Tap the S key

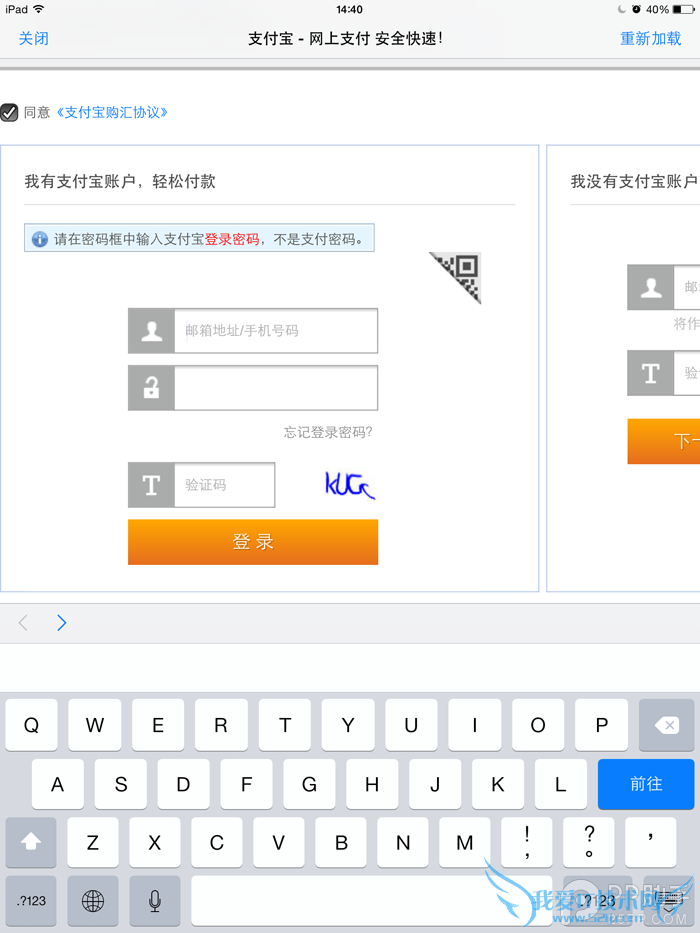coord(121,784)
